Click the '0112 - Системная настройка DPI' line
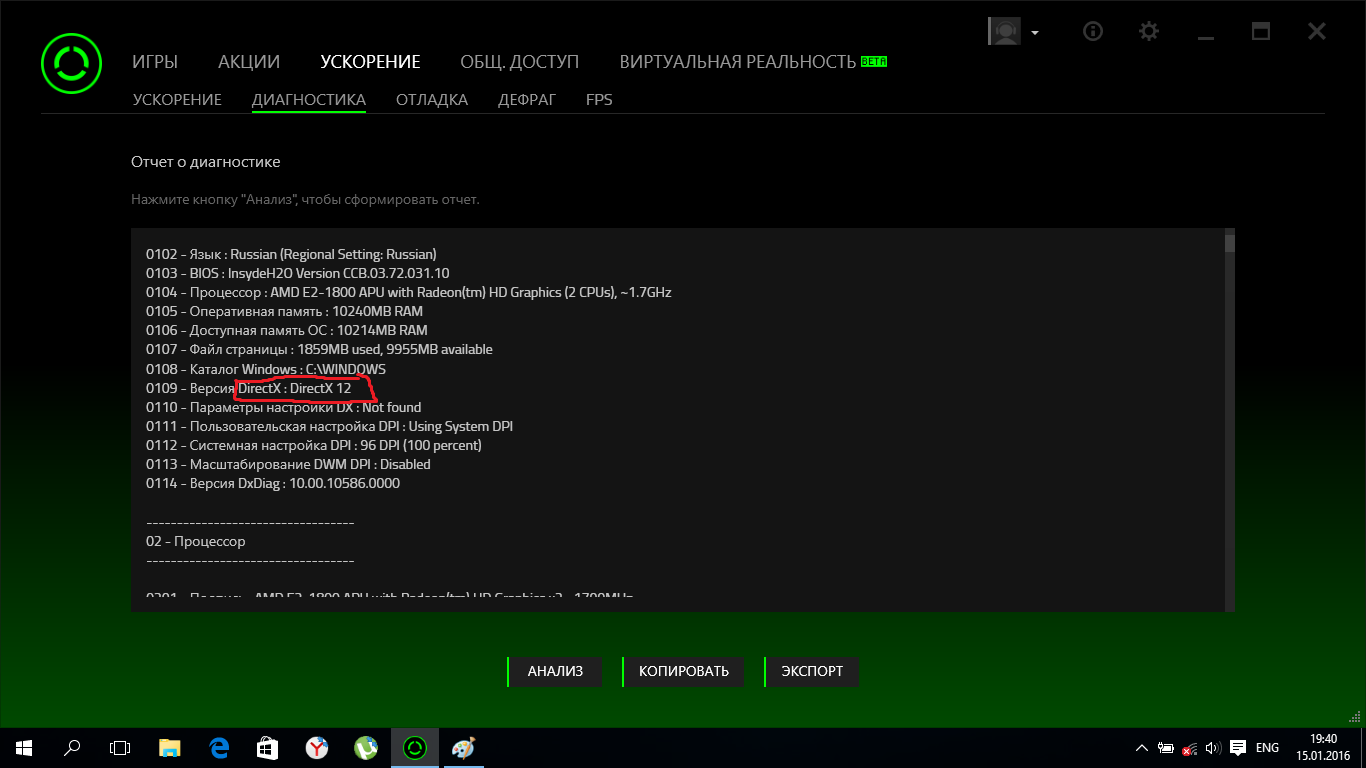Screen dimensions: 1366x768 pyautogui.click(x=314, y=445)
